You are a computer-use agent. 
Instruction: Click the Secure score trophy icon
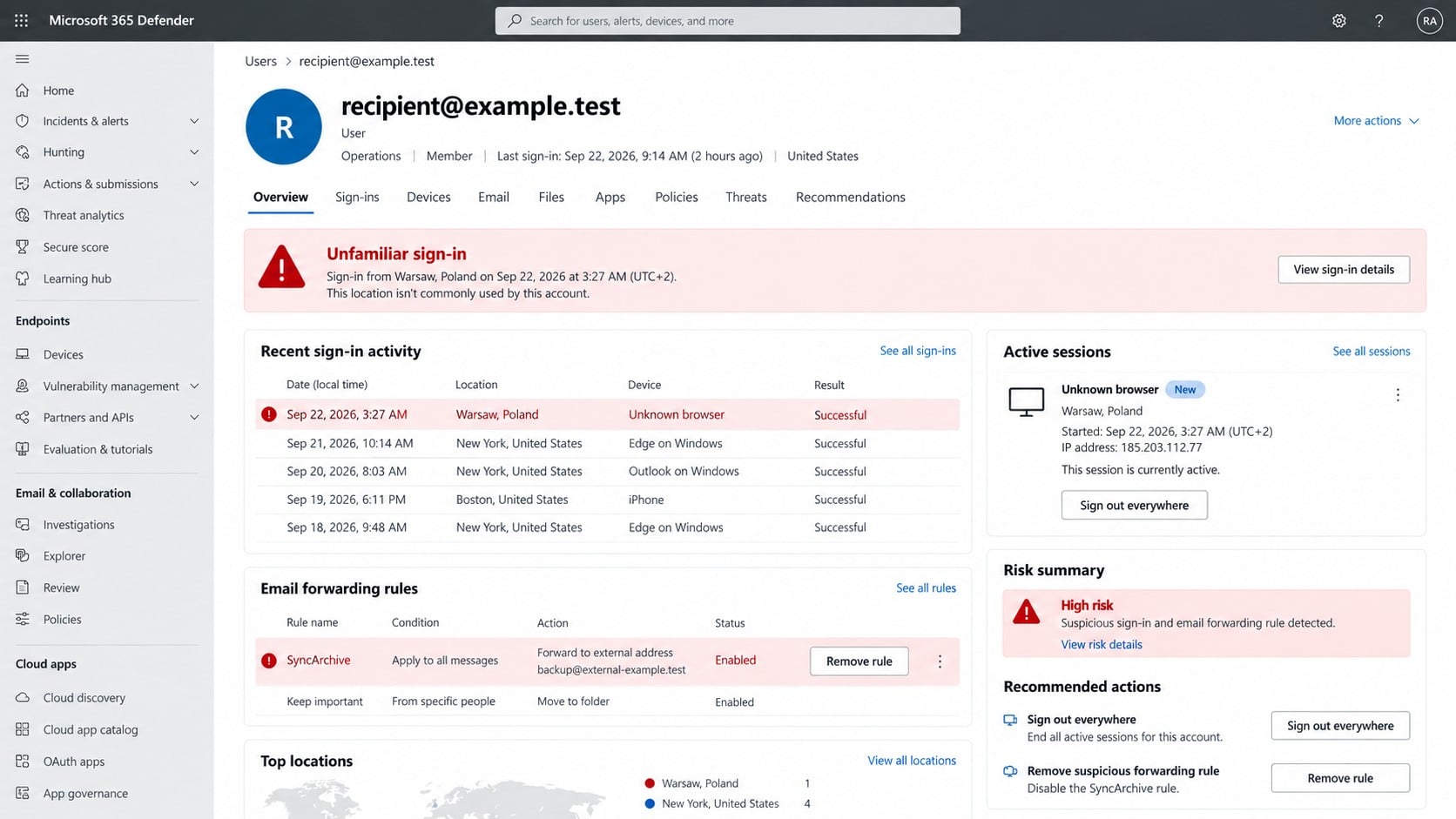[x=23, y=247]
